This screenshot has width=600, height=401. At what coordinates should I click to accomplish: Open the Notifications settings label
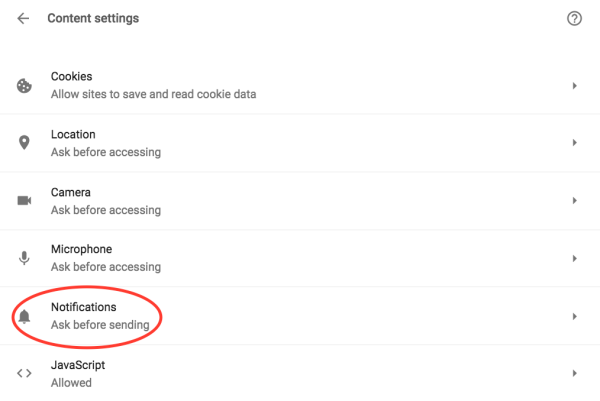(84, 307)
